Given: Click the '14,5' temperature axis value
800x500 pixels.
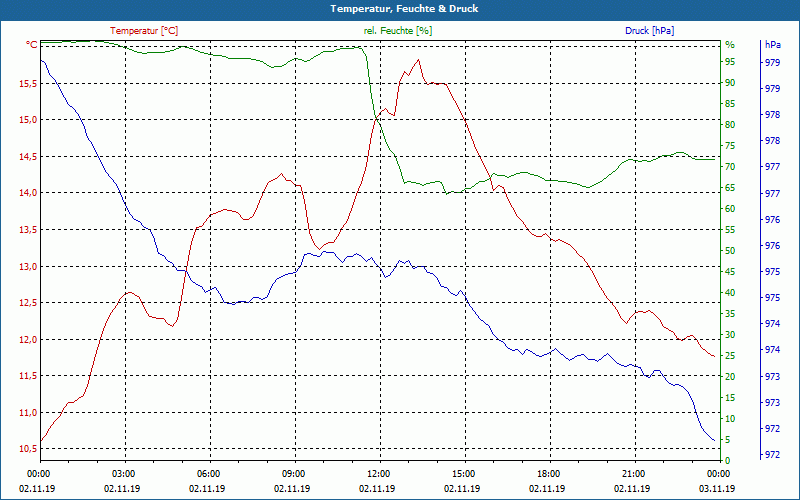Looking at the screenshot, I should 28,157.
